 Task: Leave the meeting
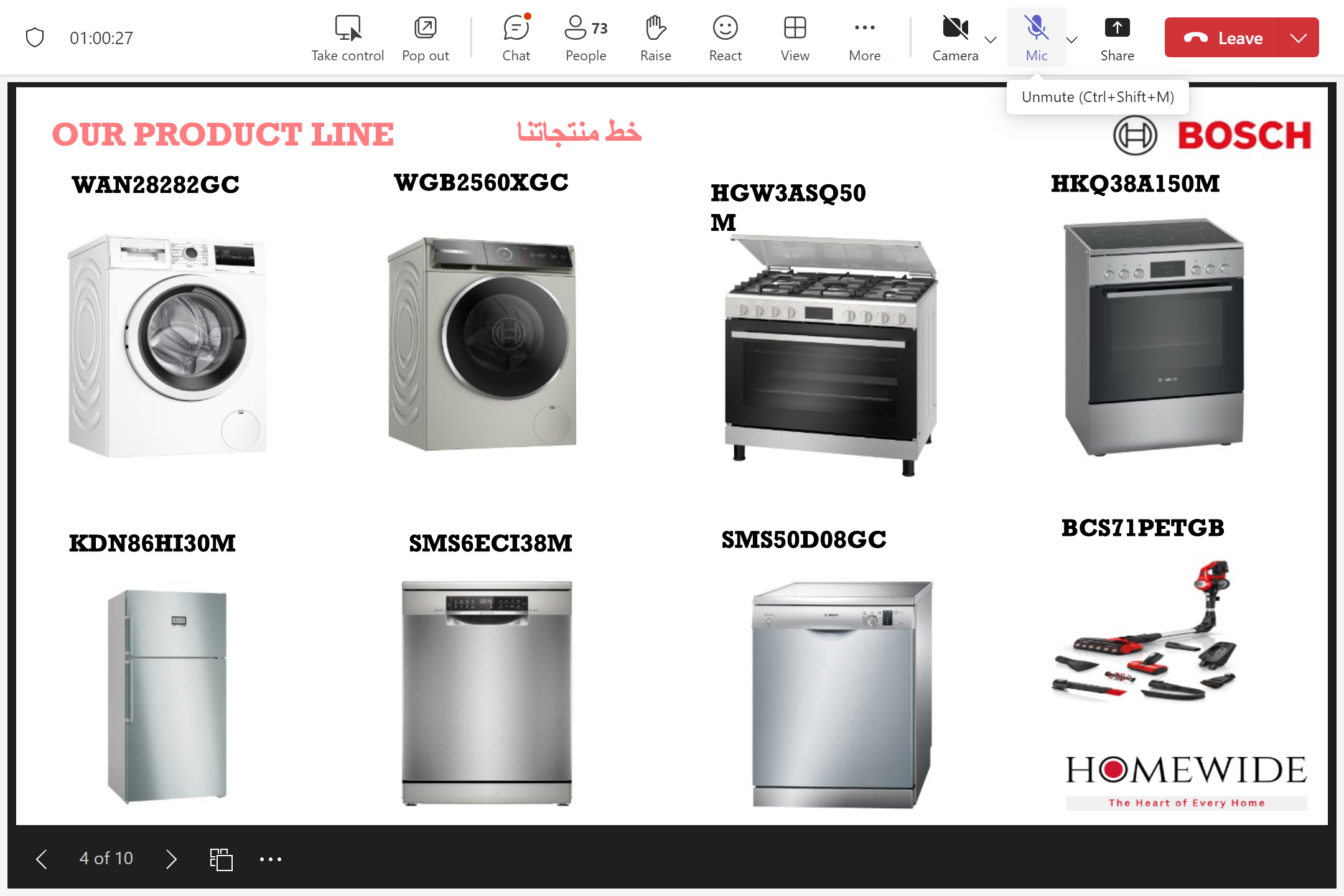click(x=1222, y=38)
